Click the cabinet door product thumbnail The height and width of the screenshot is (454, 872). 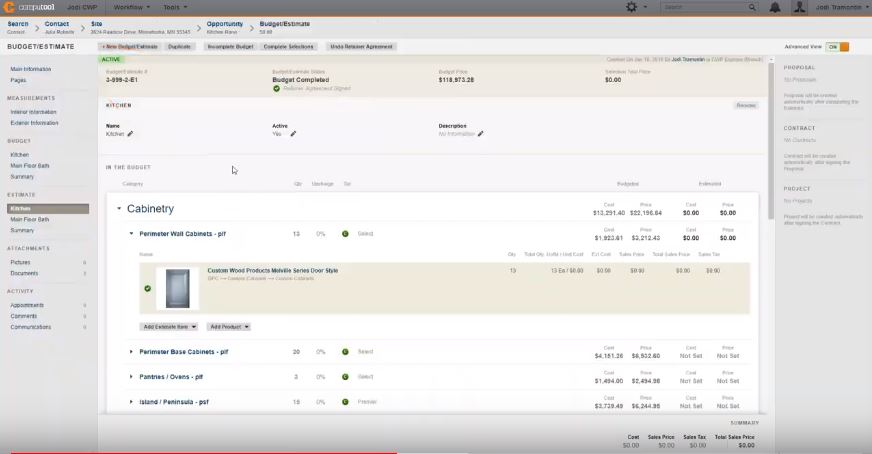pyautogui.click(x=177, y=288)
